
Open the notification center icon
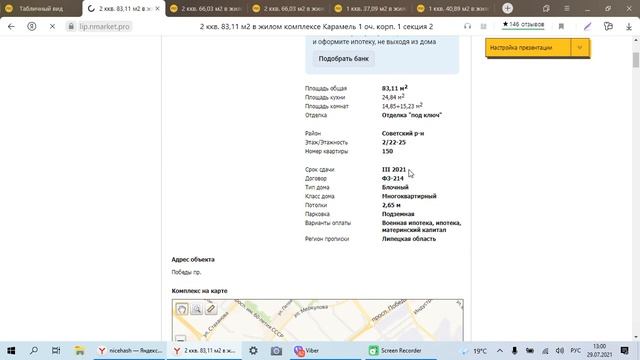pyautogui.click(x=624, y=351)
